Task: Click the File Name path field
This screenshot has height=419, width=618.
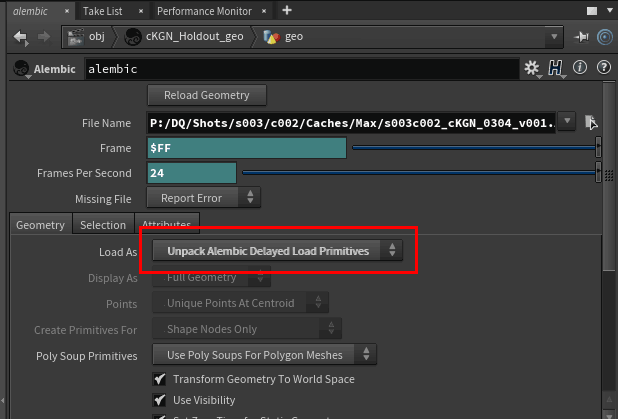Action: pyautogui.click(x=351, y=123)
